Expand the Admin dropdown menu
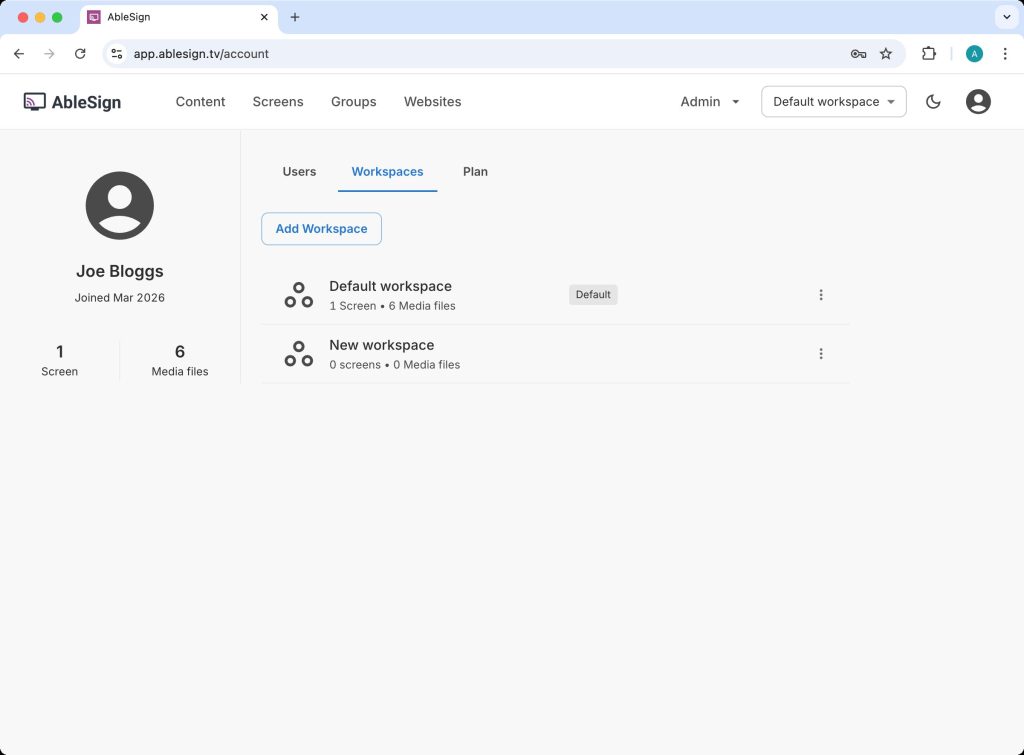This screenshot has height=755, width=1024. click(x=710, y=101)
